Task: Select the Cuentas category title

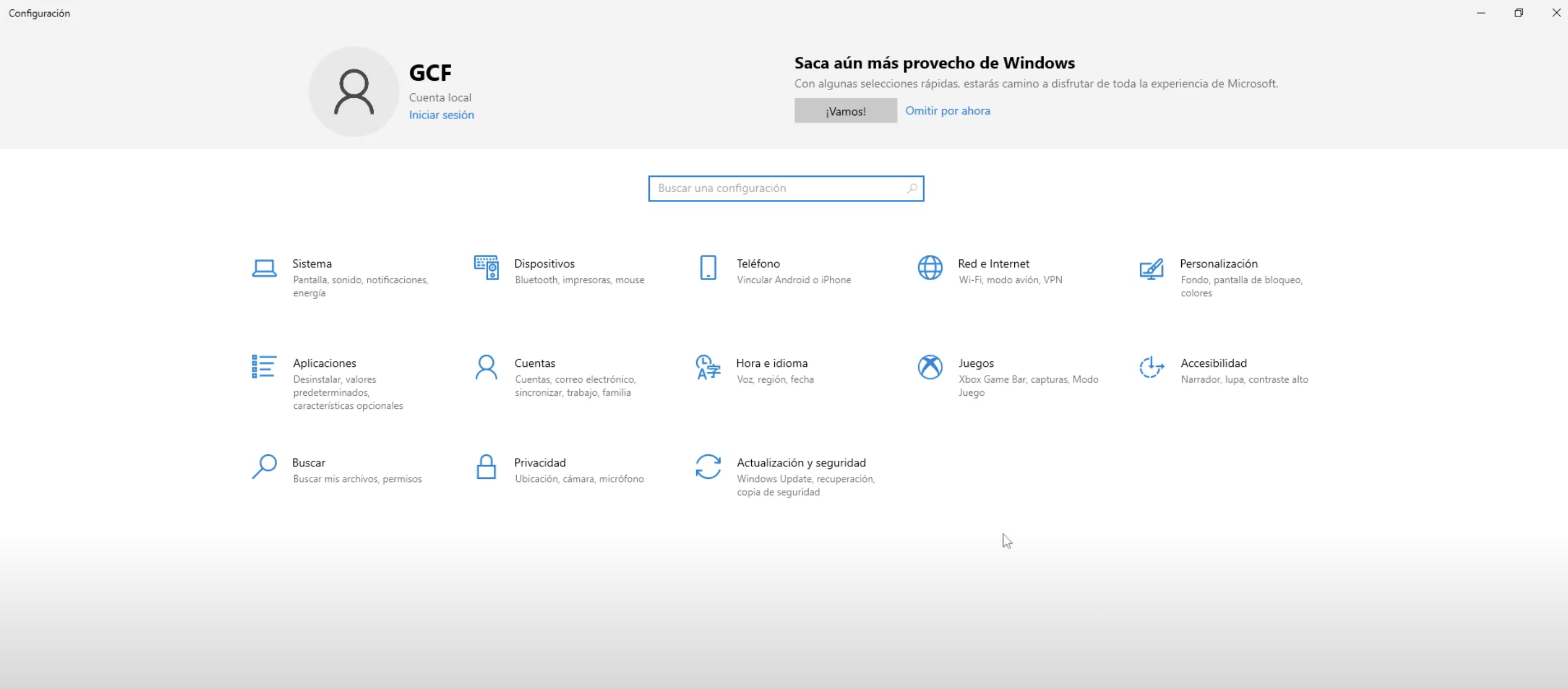Action: [x=535, y=363]
